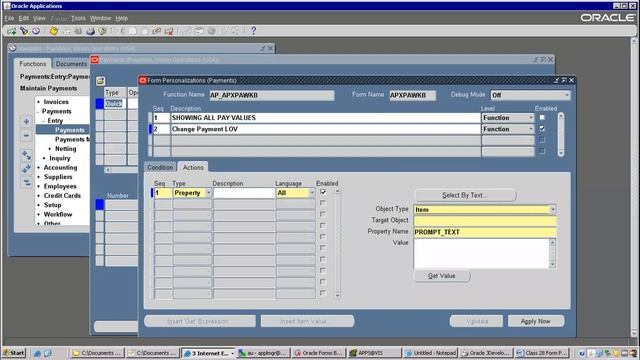Click the actions list vertical scrollbar
The height and width of the screenshot is (360, 640).
tap(338, 243)
